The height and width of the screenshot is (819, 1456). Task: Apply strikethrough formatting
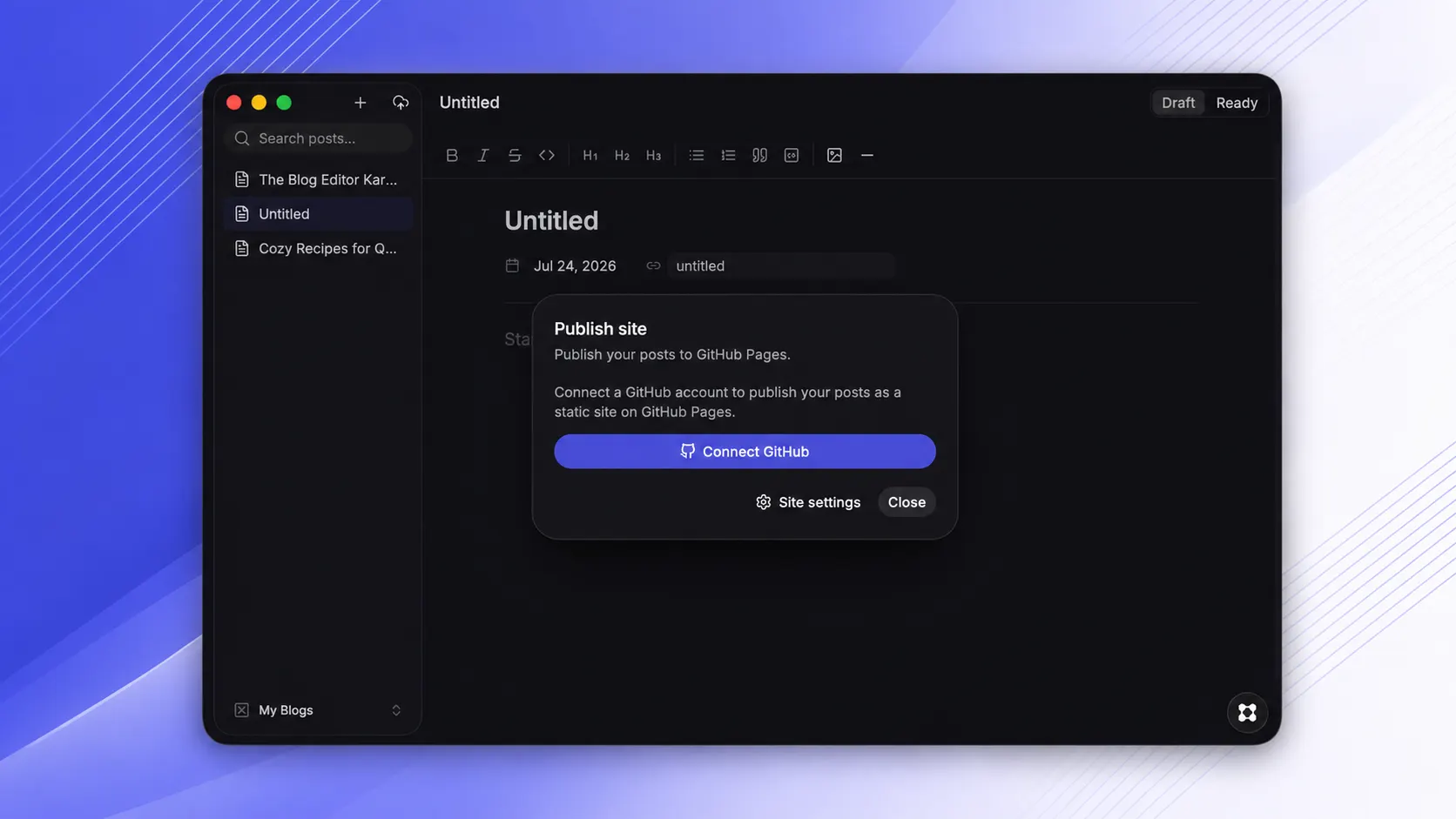(515, 155)
